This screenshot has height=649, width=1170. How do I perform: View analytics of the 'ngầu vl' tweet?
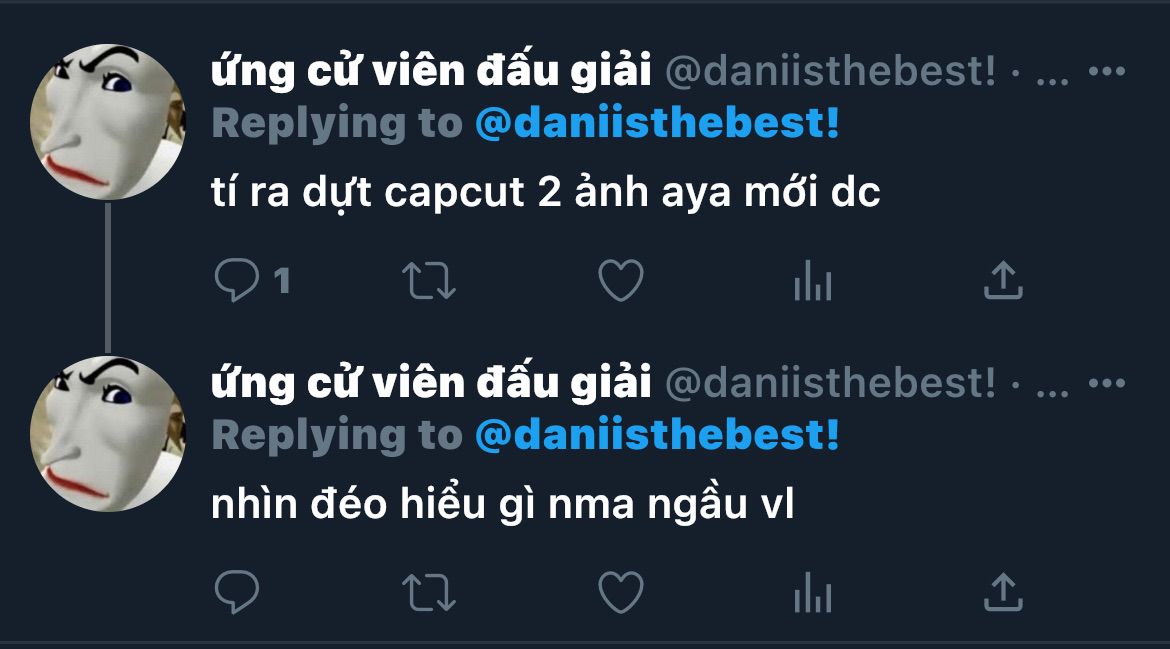pyautogui.click(x=813, y=592)
